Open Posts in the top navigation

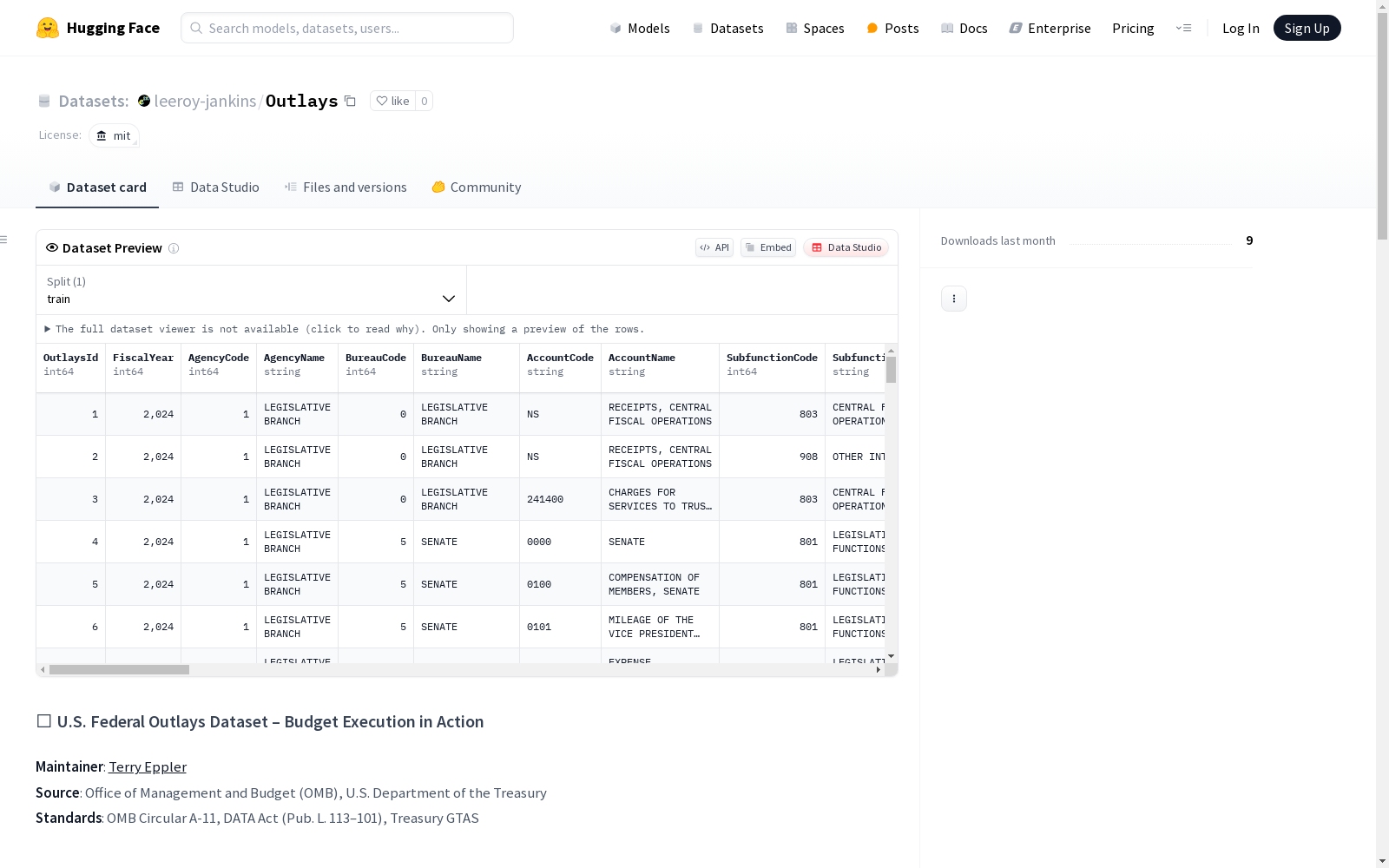tap(892, 28)
